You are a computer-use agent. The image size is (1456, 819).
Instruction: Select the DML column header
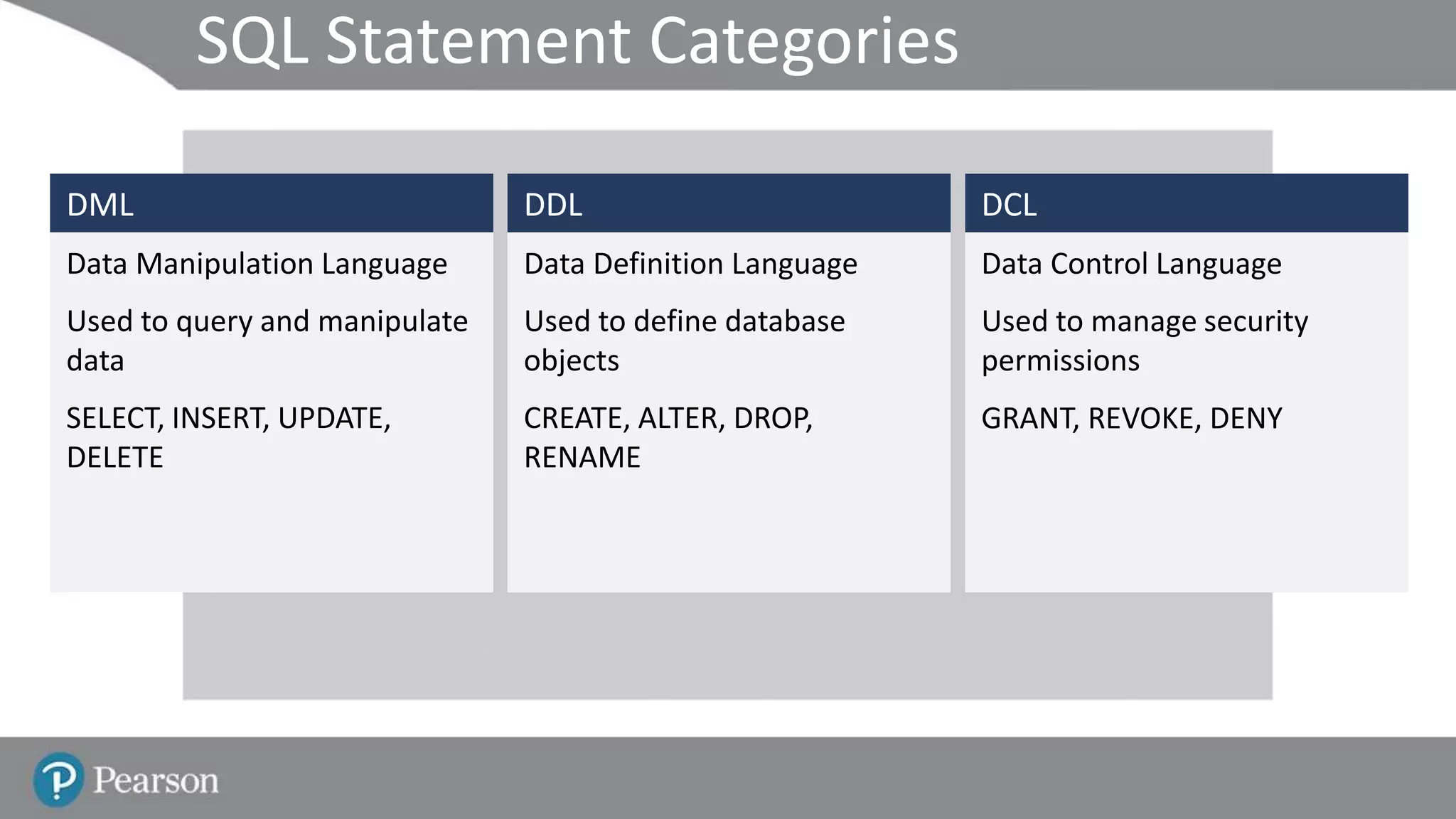[x=272, y=203]
